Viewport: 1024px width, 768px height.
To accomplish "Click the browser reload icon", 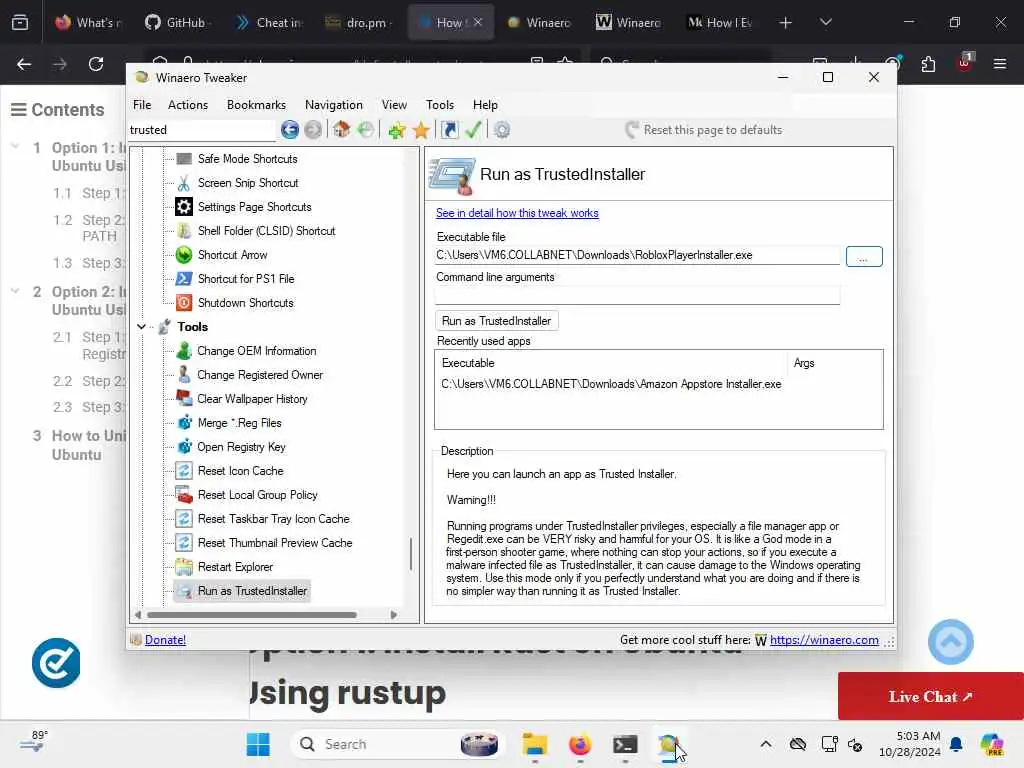I will [x=96, y=64].
